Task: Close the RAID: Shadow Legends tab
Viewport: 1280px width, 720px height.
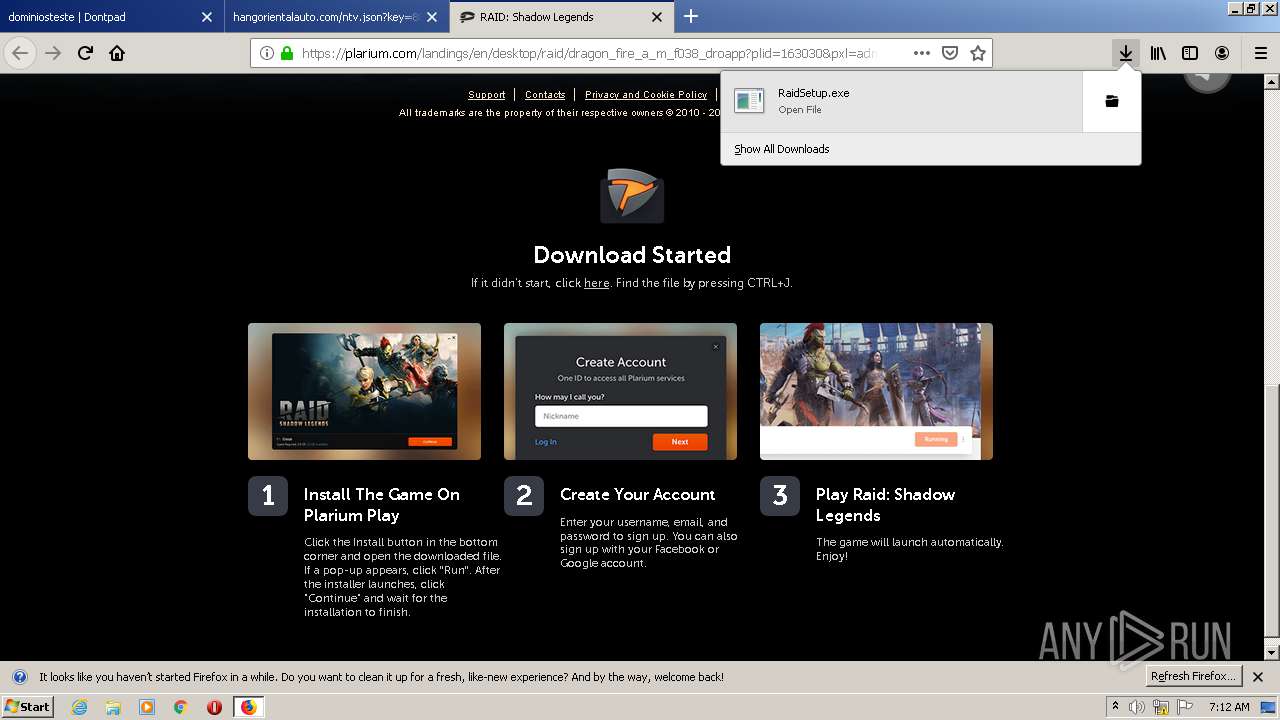Action: [x=657, y=17]
